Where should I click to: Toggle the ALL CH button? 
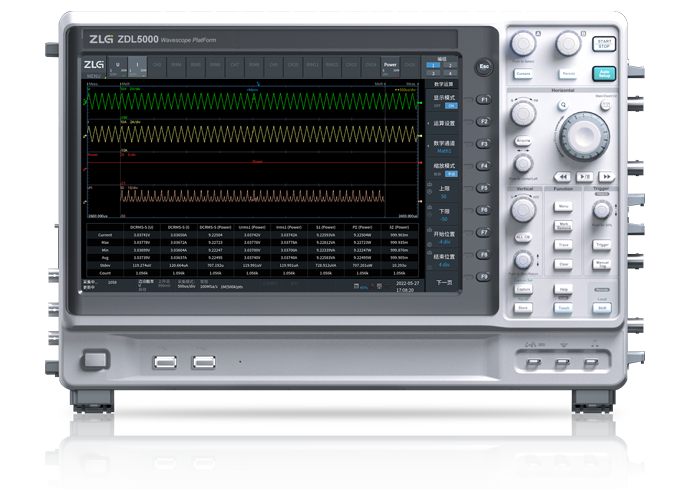521,236
